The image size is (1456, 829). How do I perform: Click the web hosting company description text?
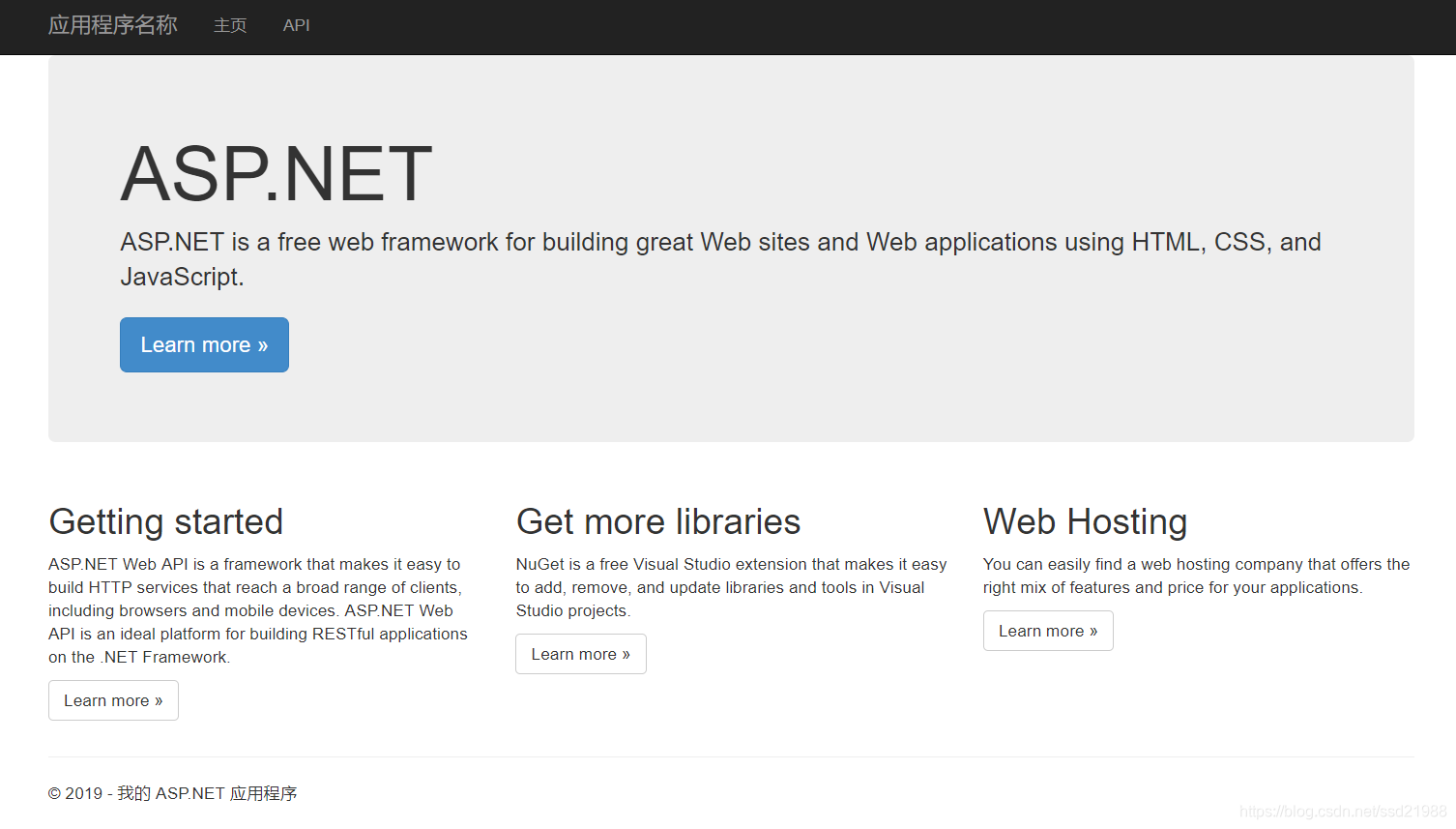coord(1196,576)
